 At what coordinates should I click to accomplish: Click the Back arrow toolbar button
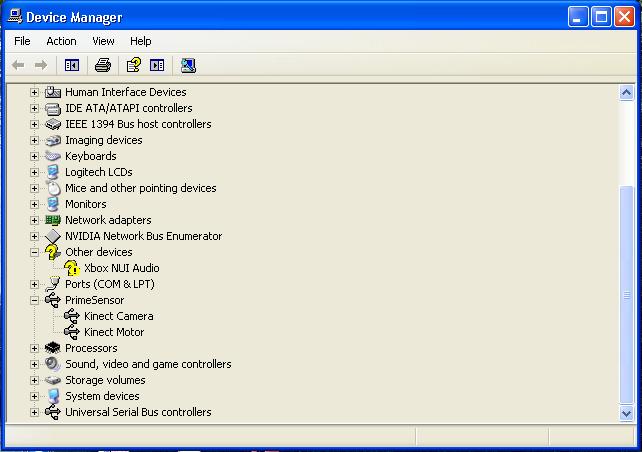click(x=18, y=65)
